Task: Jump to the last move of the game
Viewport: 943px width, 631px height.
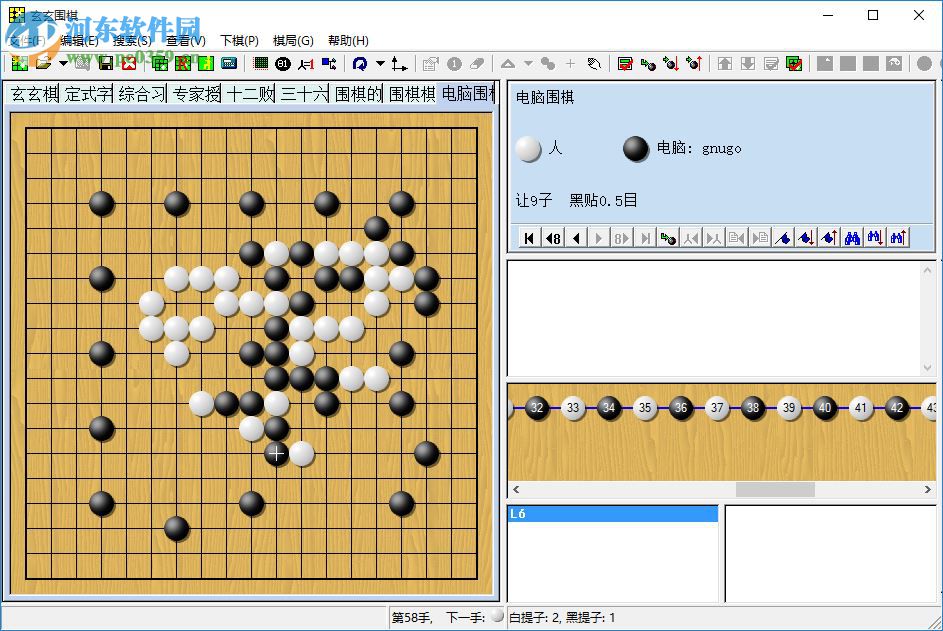Action: (x=643, y=237)
